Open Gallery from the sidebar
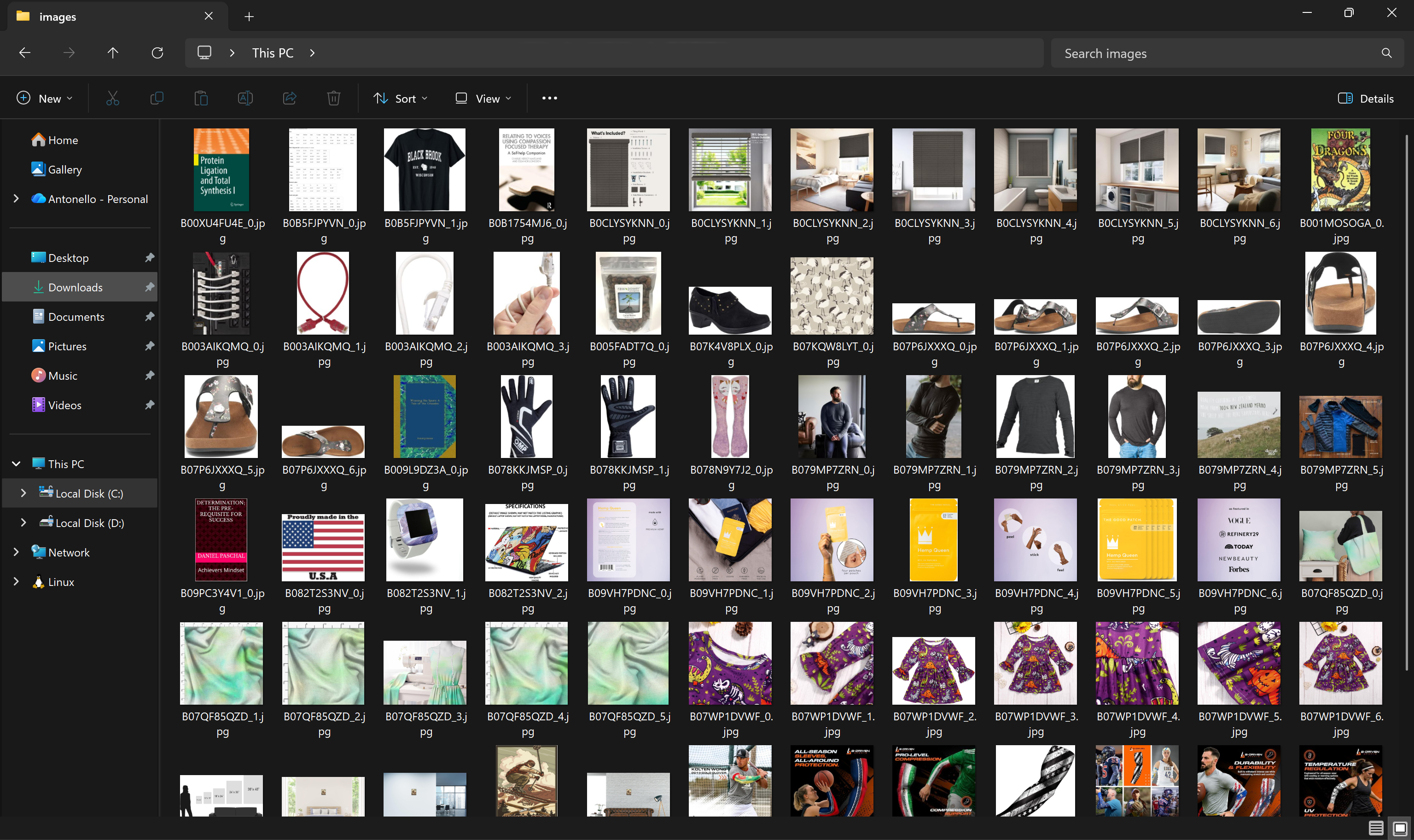Image resolution: width=1414 pixels, height=840 pixels. [x=64, y=169]
